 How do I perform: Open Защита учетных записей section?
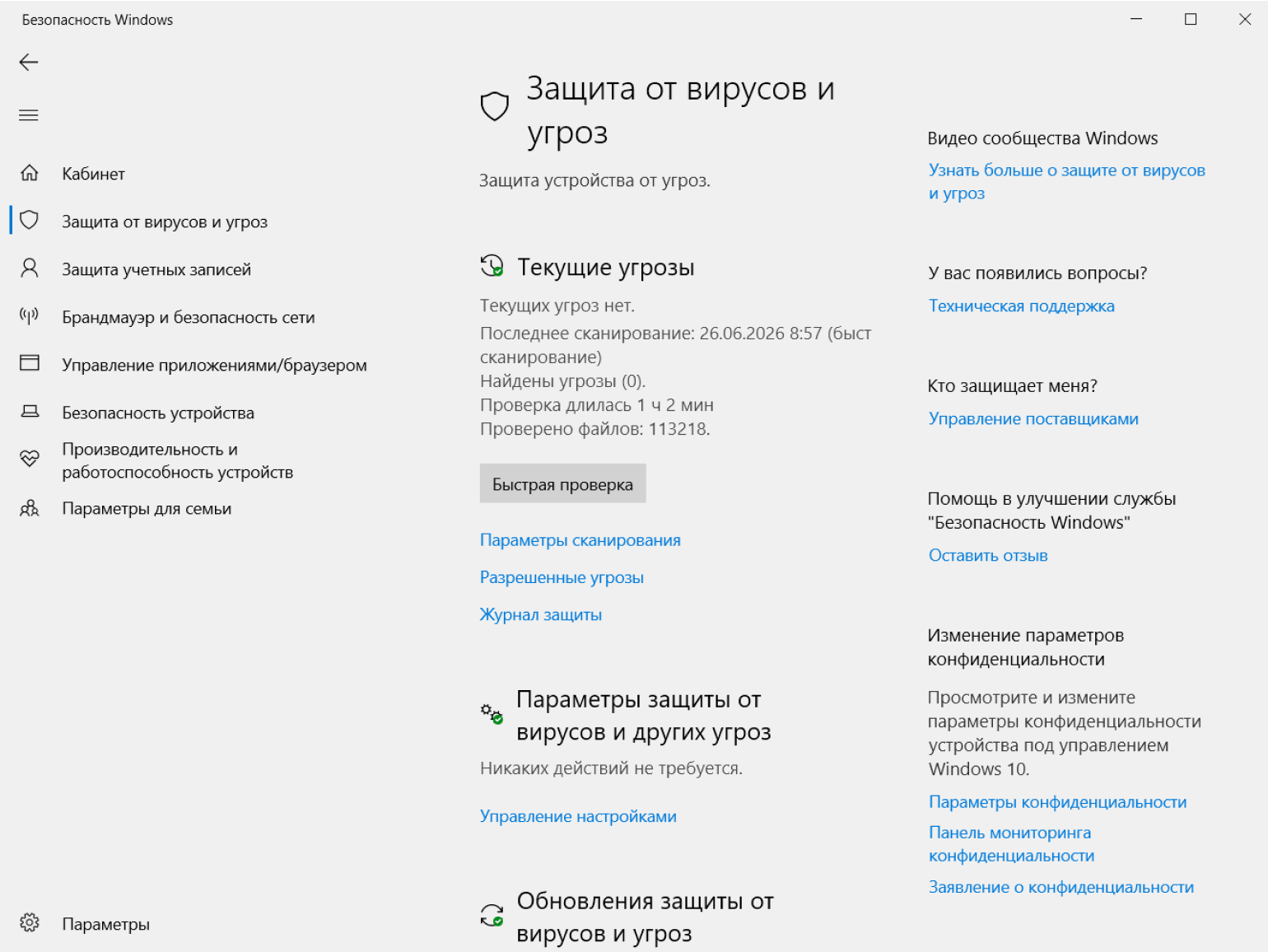(x=156, y=269)
